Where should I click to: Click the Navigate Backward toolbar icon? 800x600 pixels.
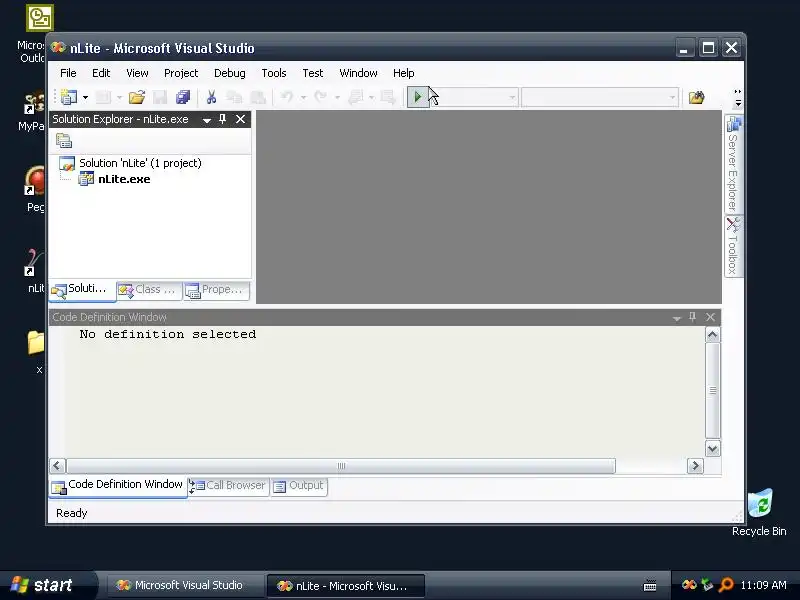click(x=356, y=97)
